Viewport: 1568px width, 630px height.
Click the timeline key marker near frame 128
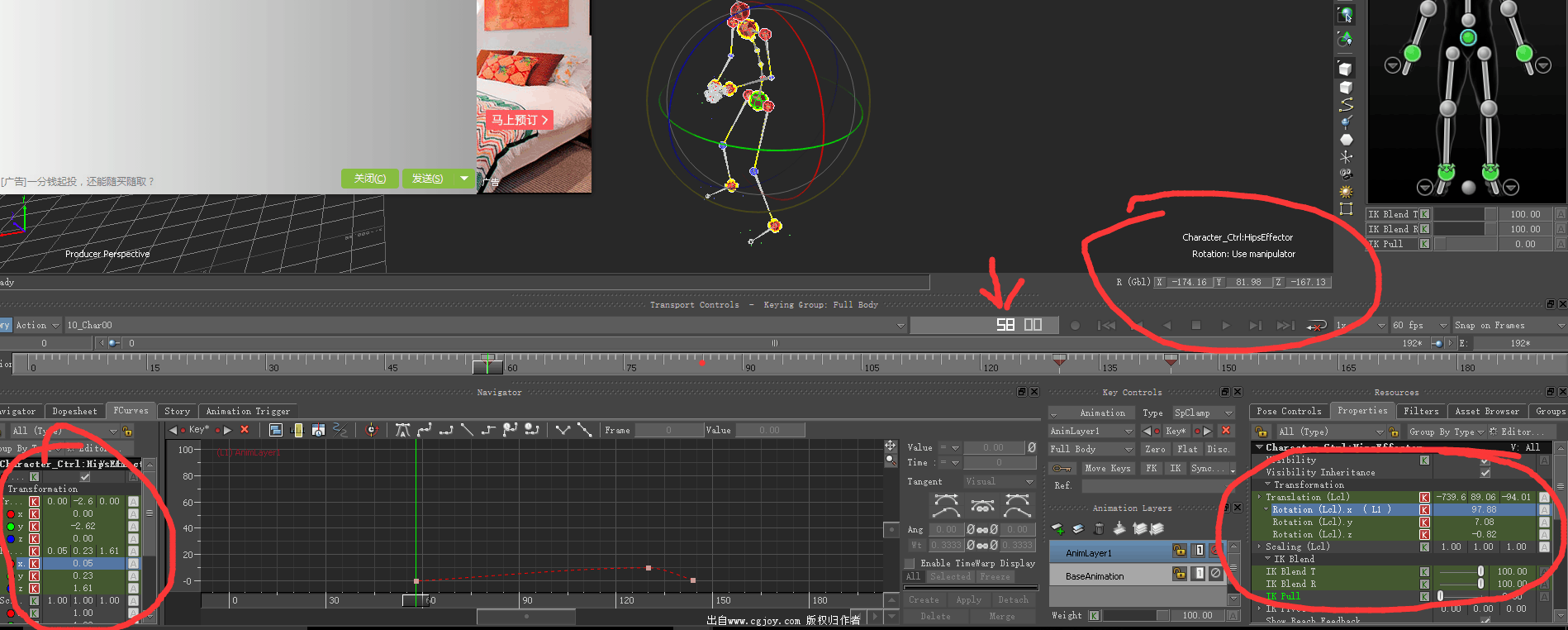point(1059,360)
